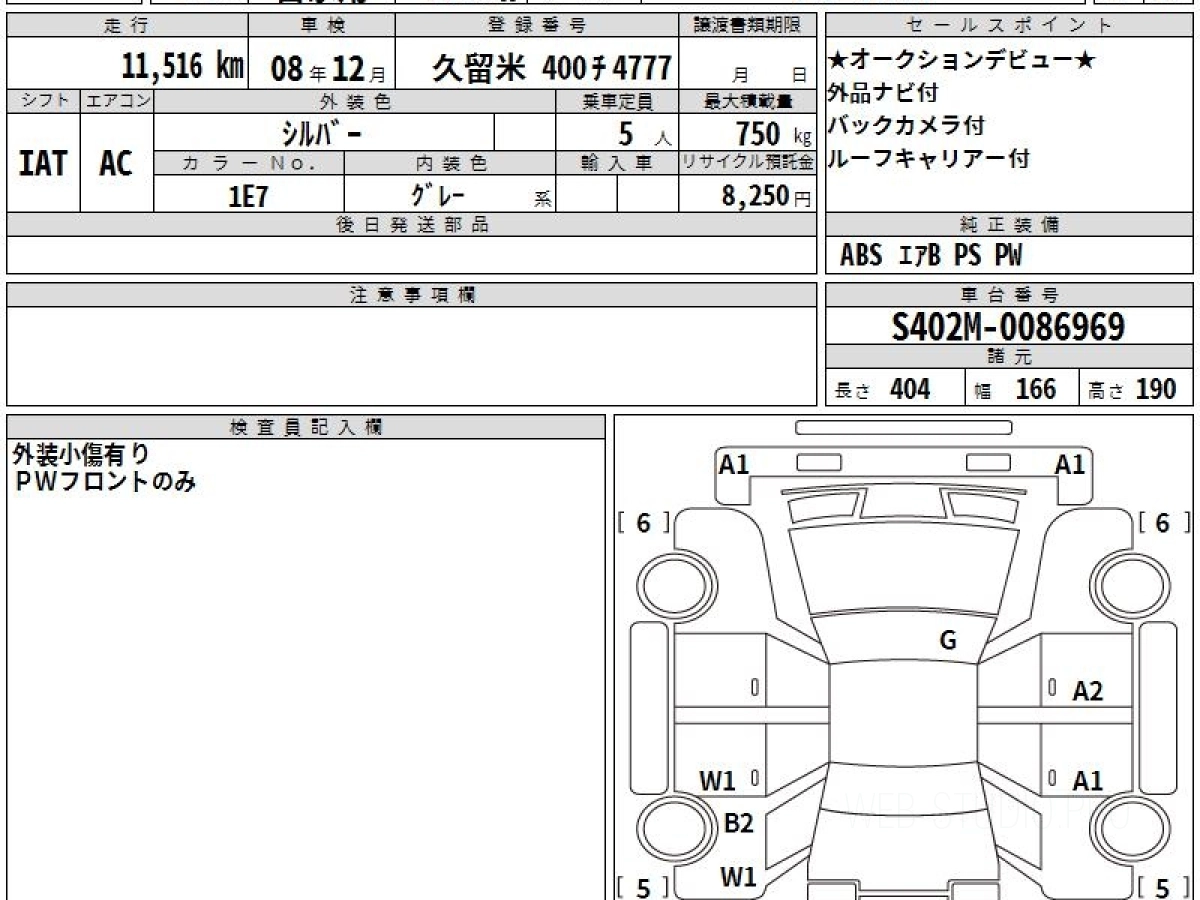The width and height of the screenshot is (1200, 900).
Task: Click the B2 dent mark on the diagram
Action: pos(738,824)
